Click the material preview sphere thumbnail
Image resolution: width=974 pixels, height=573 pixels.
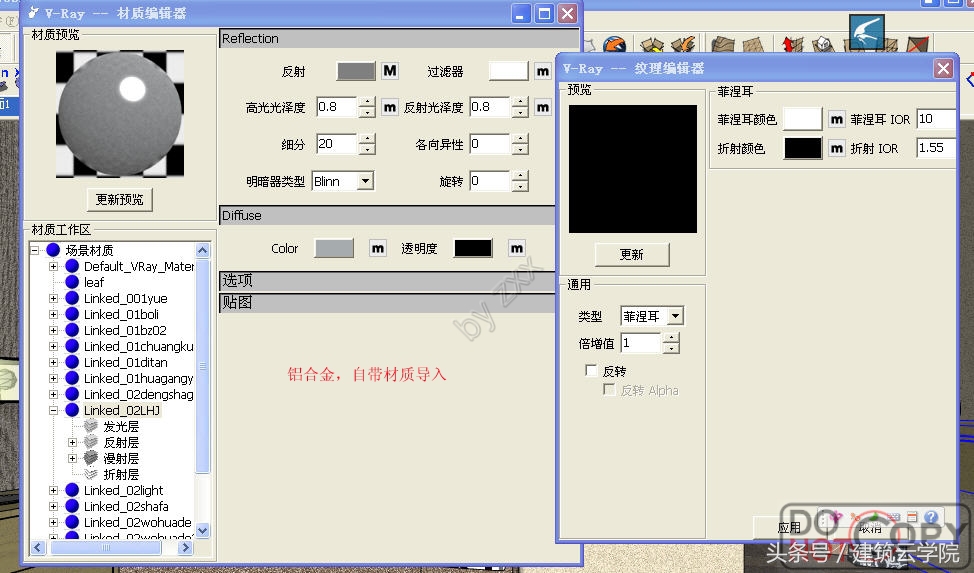(120, 114)
